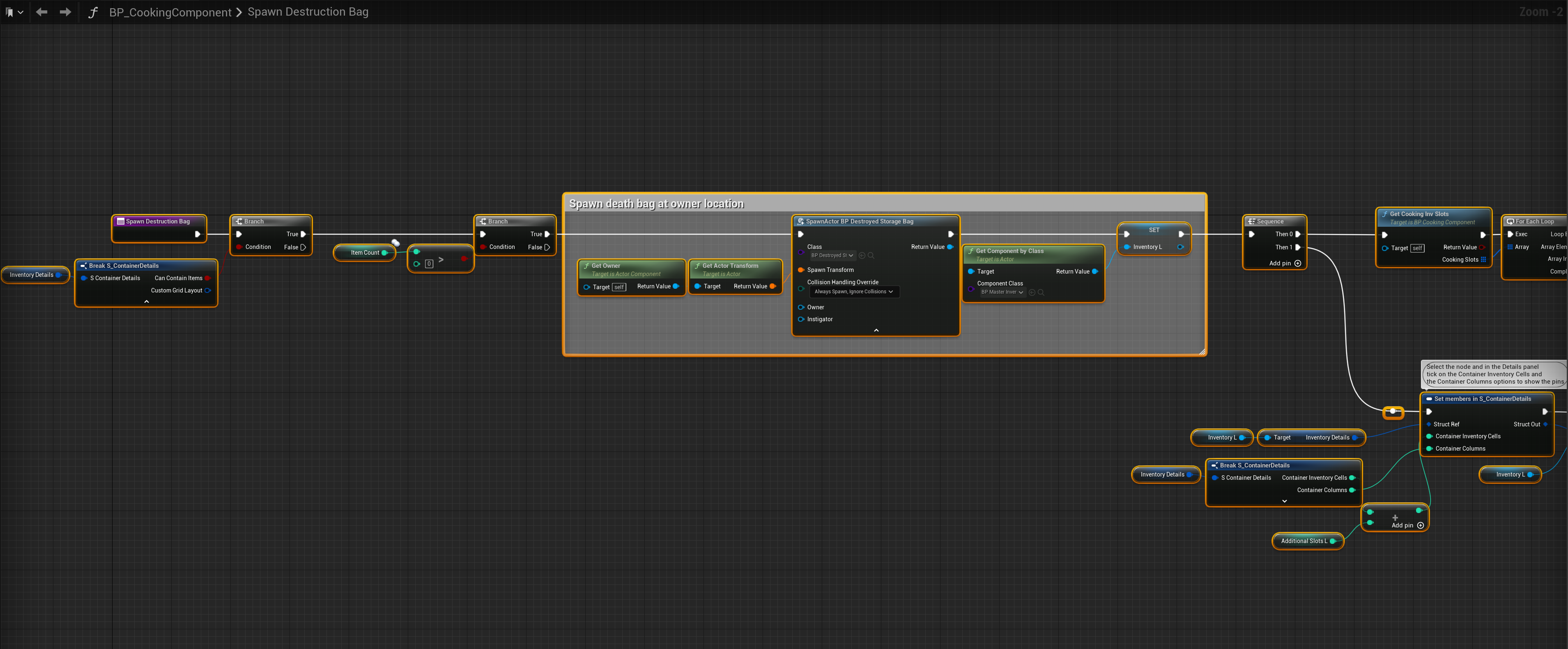Click the Owner input pin on SpawnActor
1568x649 pixels.
(801, 307)
